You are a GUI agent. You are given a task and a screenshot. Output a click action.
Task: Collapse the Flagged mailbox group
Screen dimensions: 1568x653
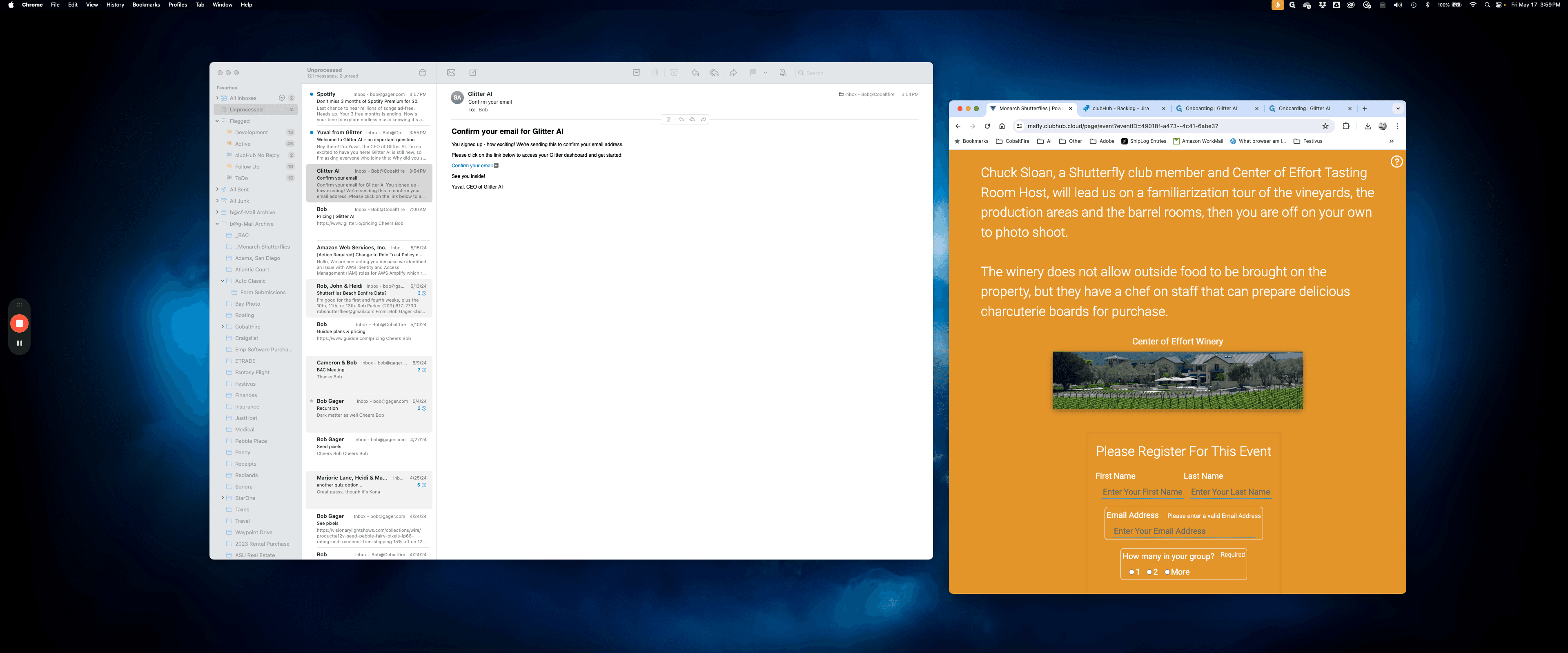pos(217,121)
